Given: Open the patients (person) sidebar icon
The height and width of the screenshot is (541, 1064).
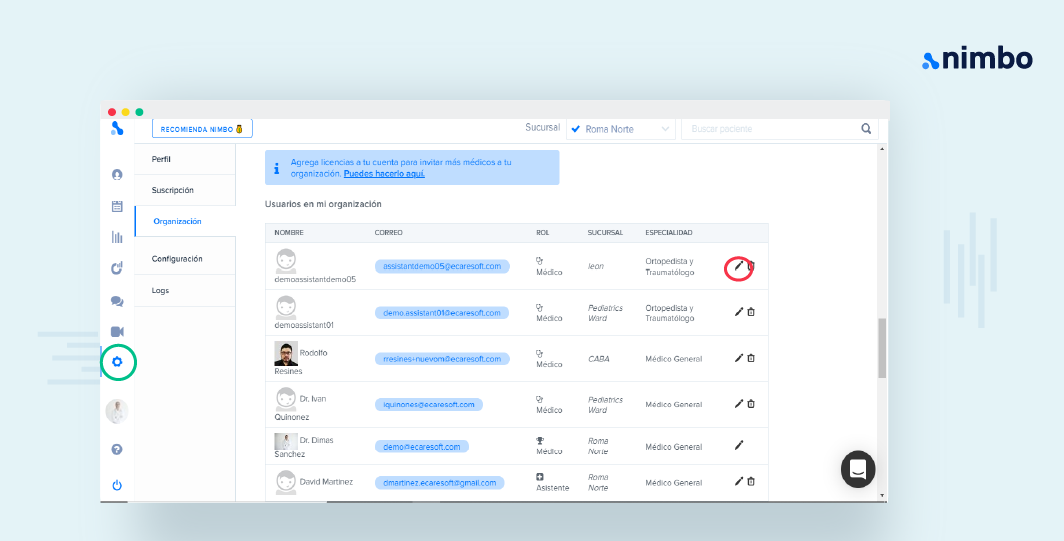Looking at the screenshot, I should 117,174.
